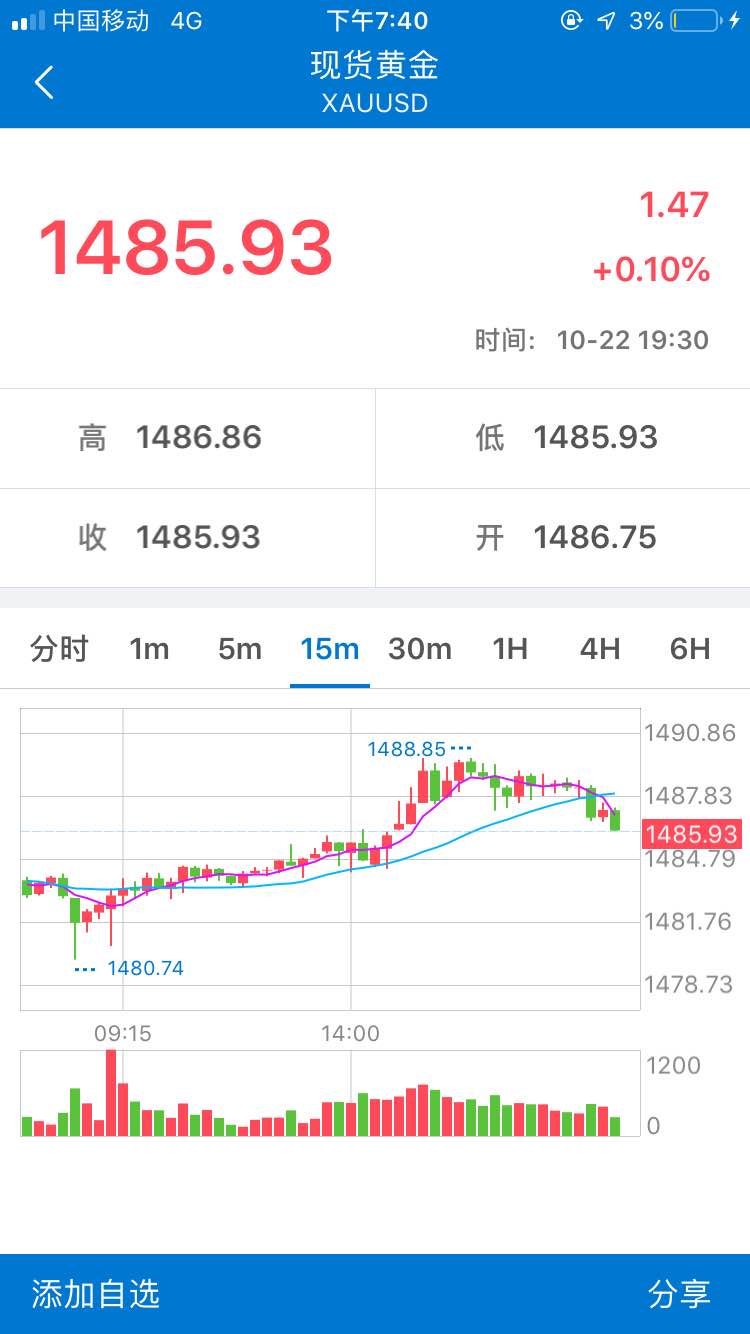
Task: Tap the 1480.74 low marker on chart
Action: click(x=145, y=968)
